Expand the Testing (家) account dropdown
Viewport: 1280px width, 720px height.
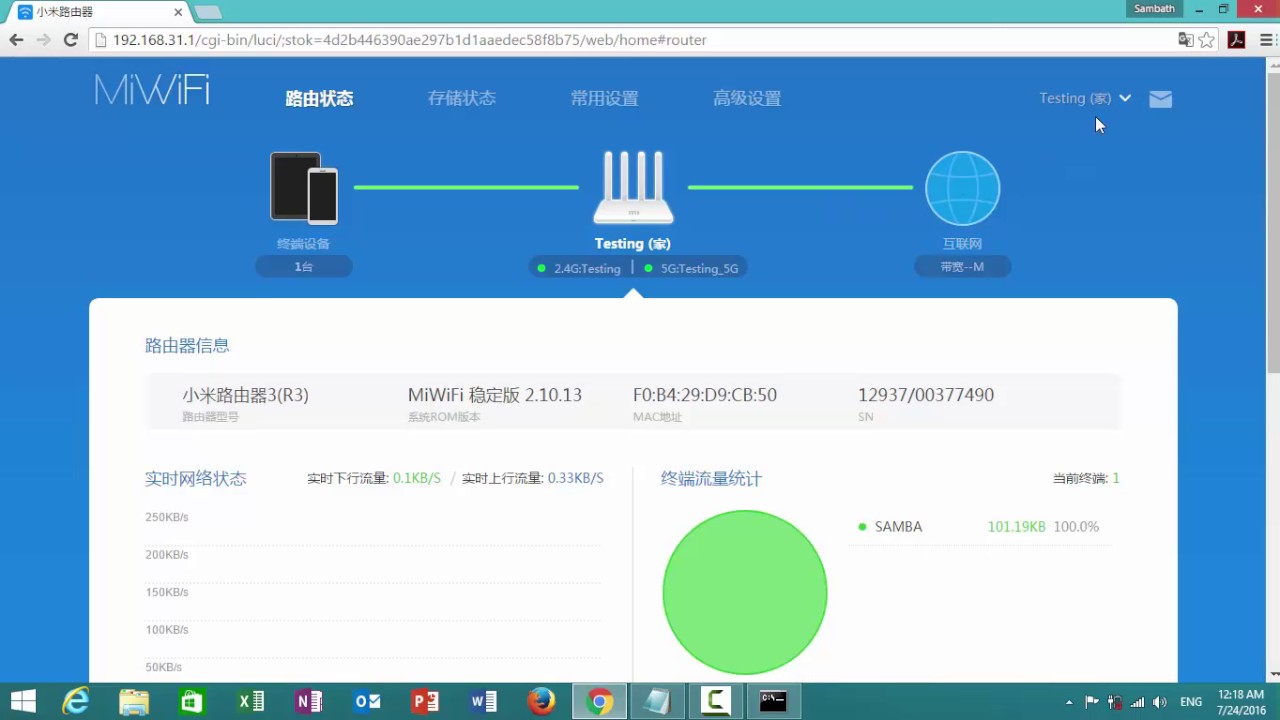1085,98
